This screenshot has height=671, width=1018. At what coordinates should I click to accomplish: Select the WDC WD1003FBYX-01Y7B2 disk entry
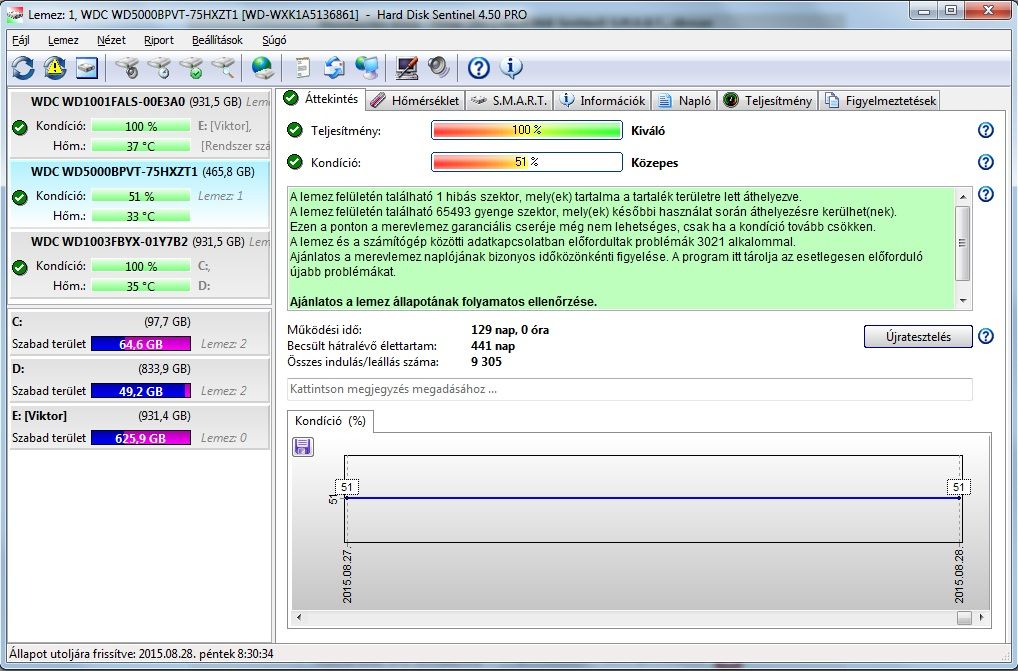[x=140, y=264]
